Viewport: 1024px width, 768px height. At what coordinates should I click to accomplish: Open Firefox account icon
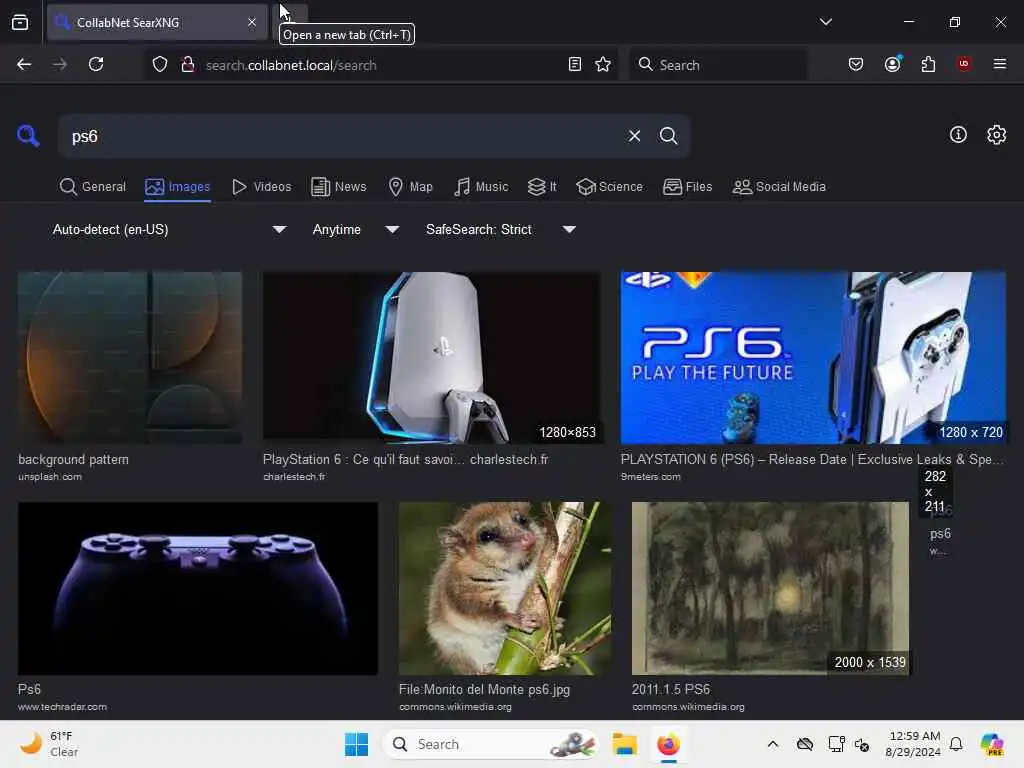click(x=893, y=64)
